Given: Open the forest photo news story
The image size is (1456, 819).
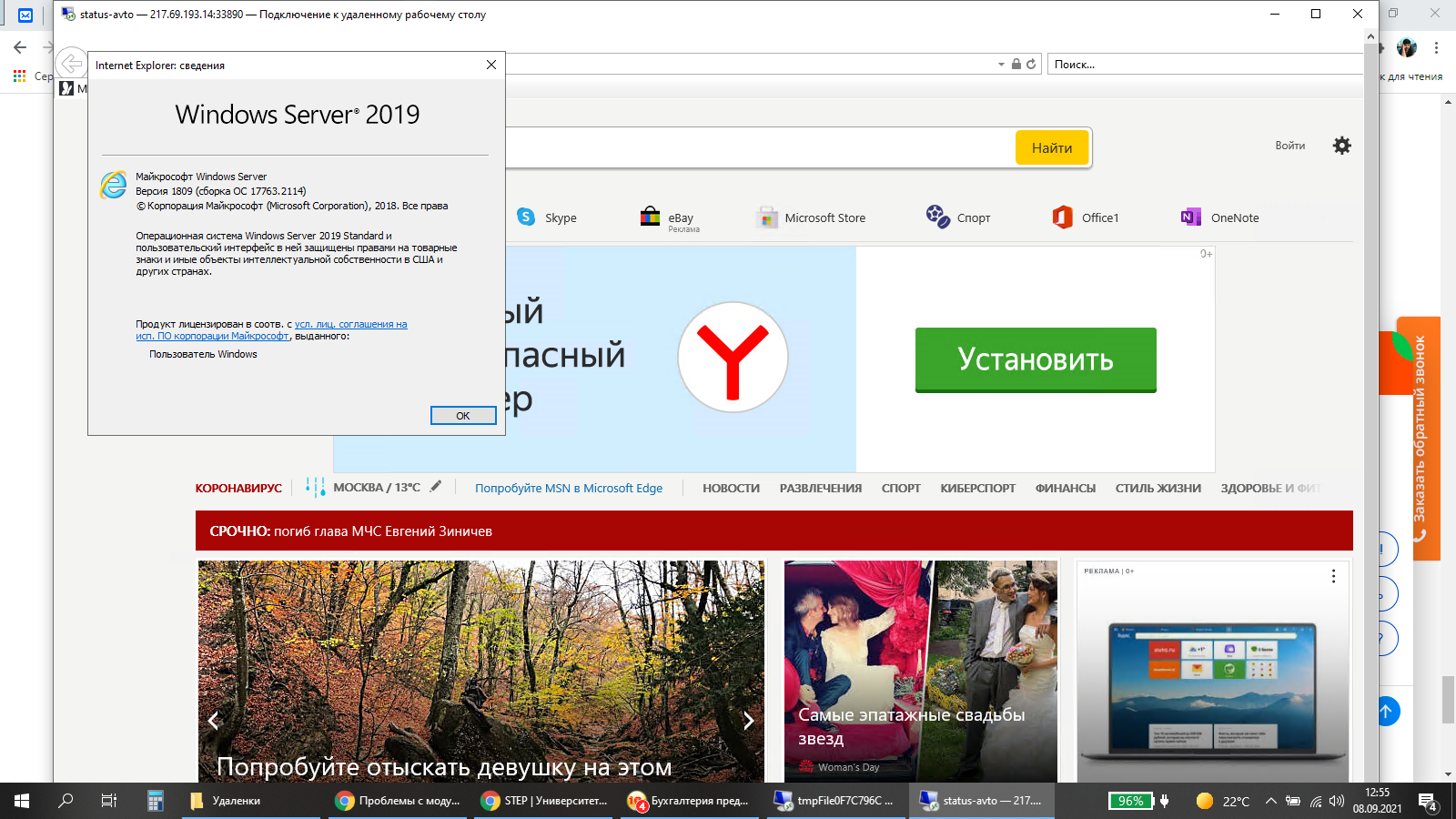Looking at the screenshot, I should [480, 672].
